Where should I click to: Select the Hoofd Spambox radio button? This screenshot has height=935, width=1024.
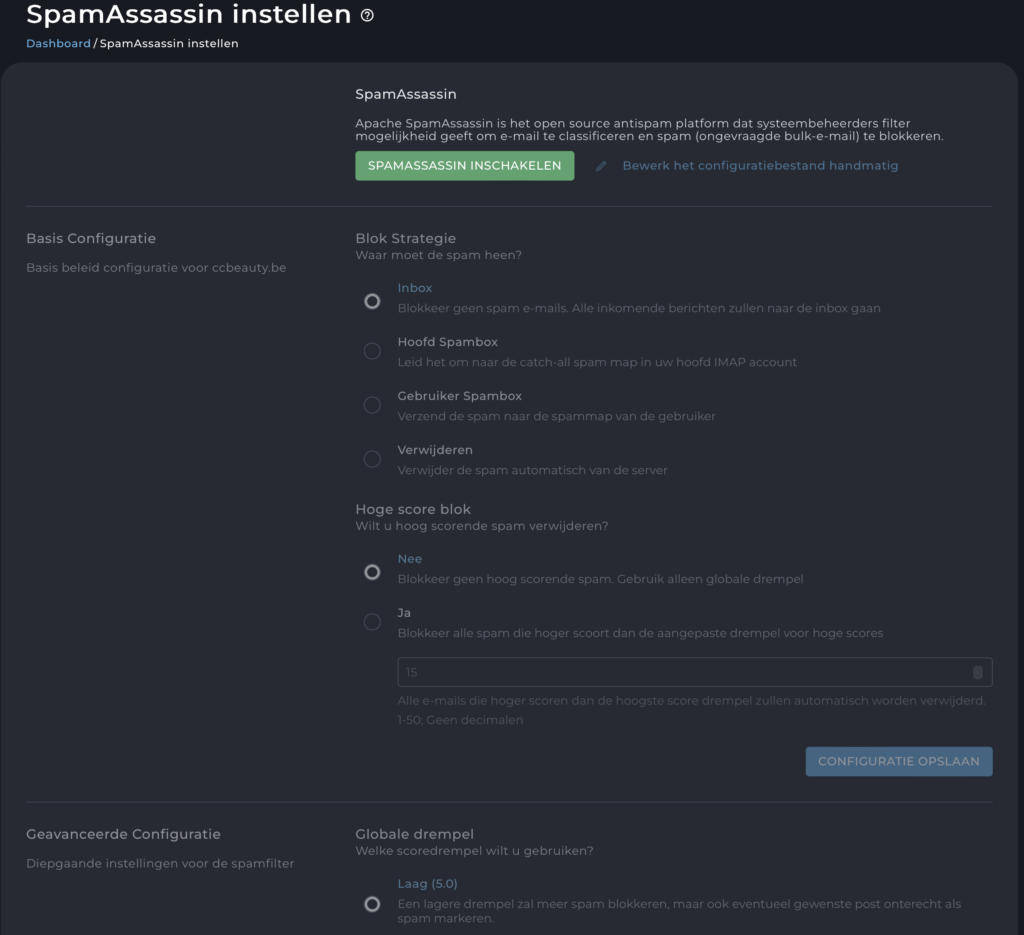coord(372,351)
